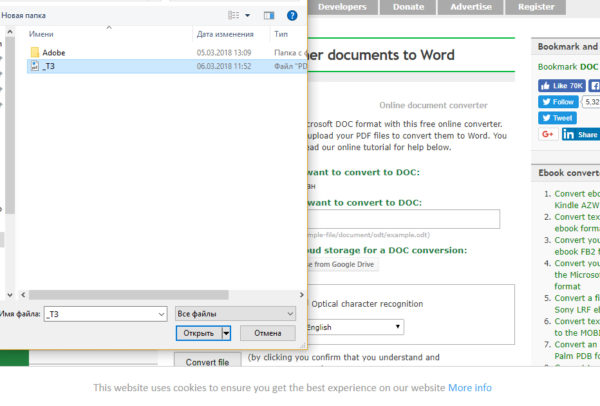Viewport: 600px width, 406px height.
Task: Open the OCR language English dropdown
Action: pos(355,327)
